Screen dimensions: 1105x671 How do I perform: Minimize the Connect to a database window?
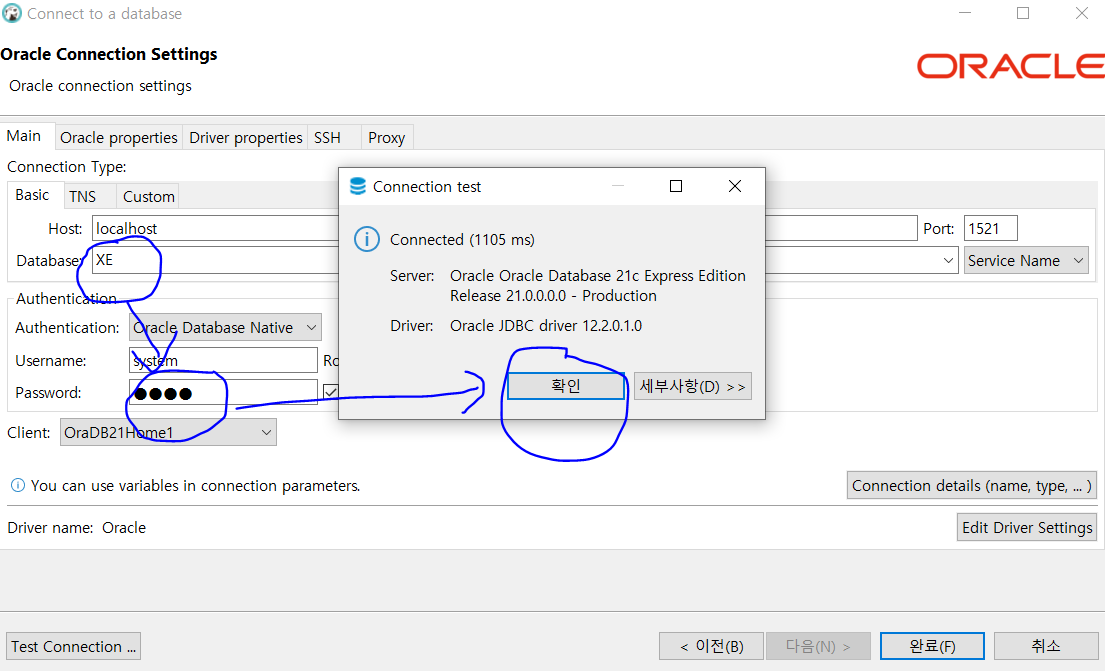[x=965, y=13]
